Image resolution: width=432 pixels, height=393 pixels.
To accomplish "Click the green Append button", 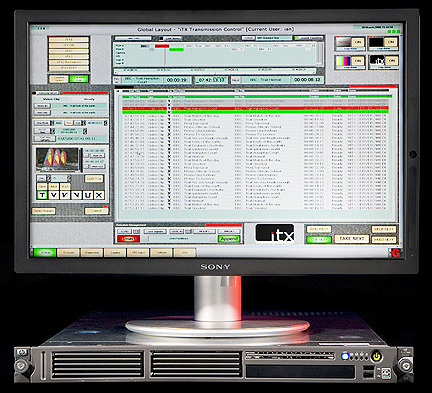I will 229,239.
